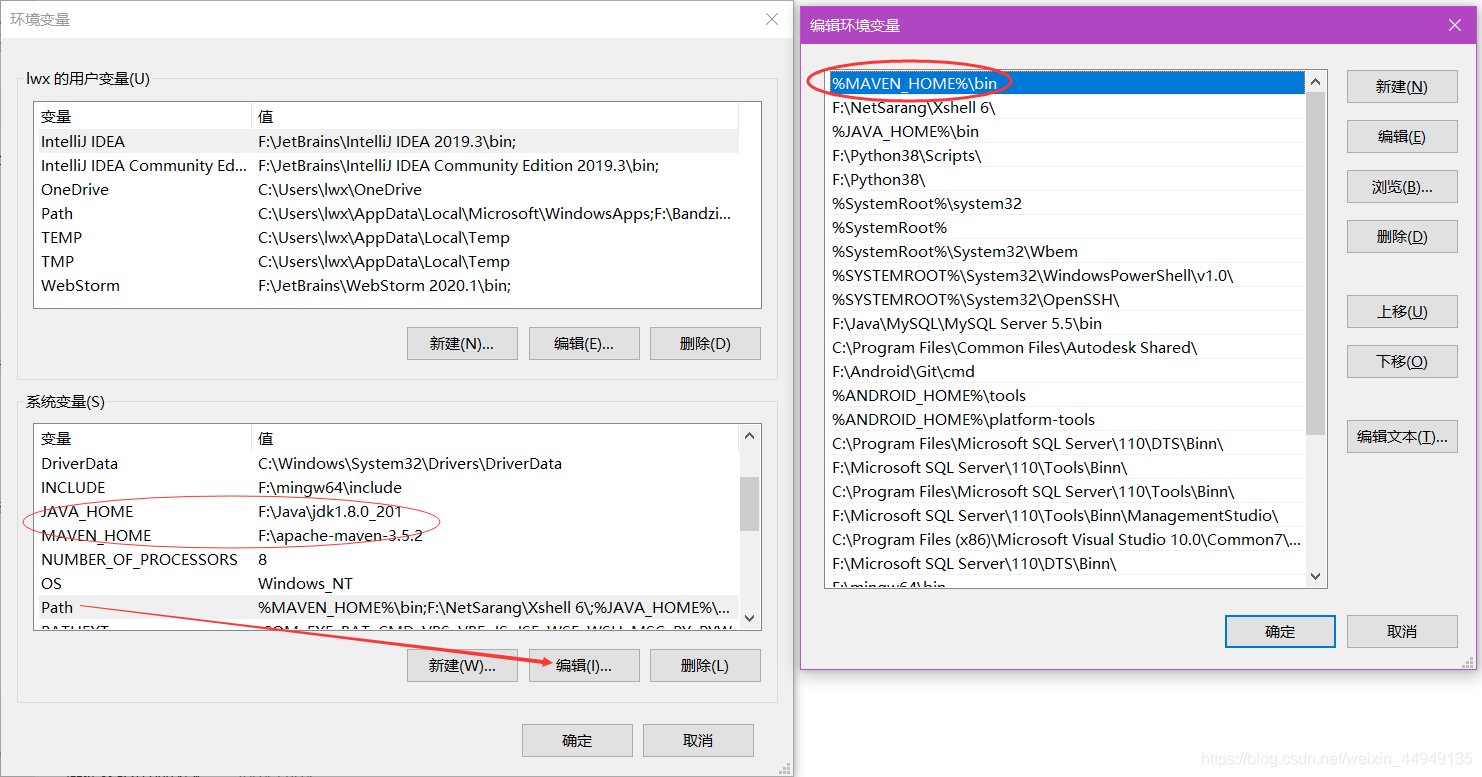This screenshot has width=1482, height=777.
Task: Close the 编辑环境变量 dialog with X
Action: [x=1455, y=25]
